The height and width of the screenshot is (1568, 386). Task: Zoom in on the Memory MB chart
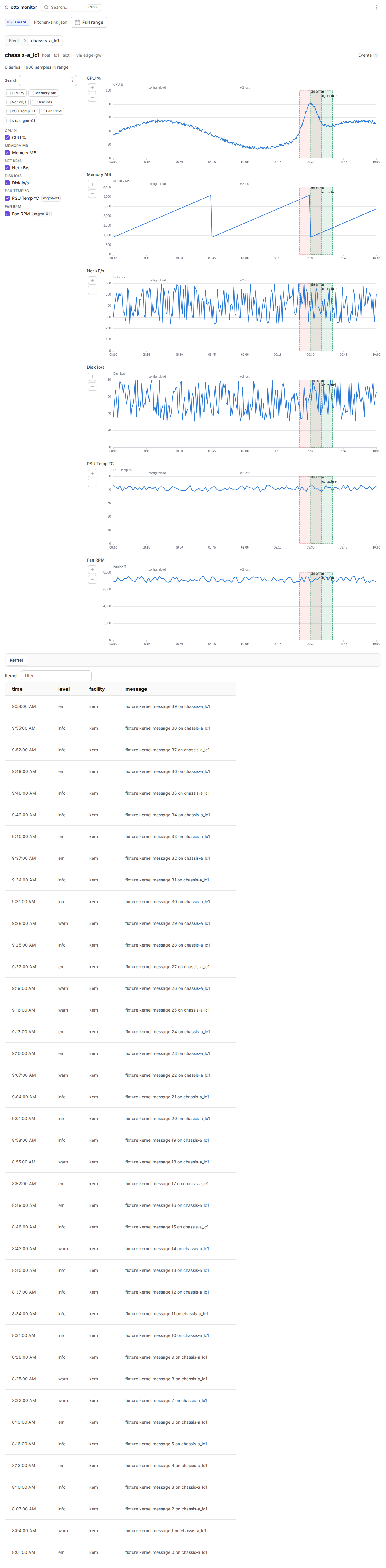pos(92,184)
